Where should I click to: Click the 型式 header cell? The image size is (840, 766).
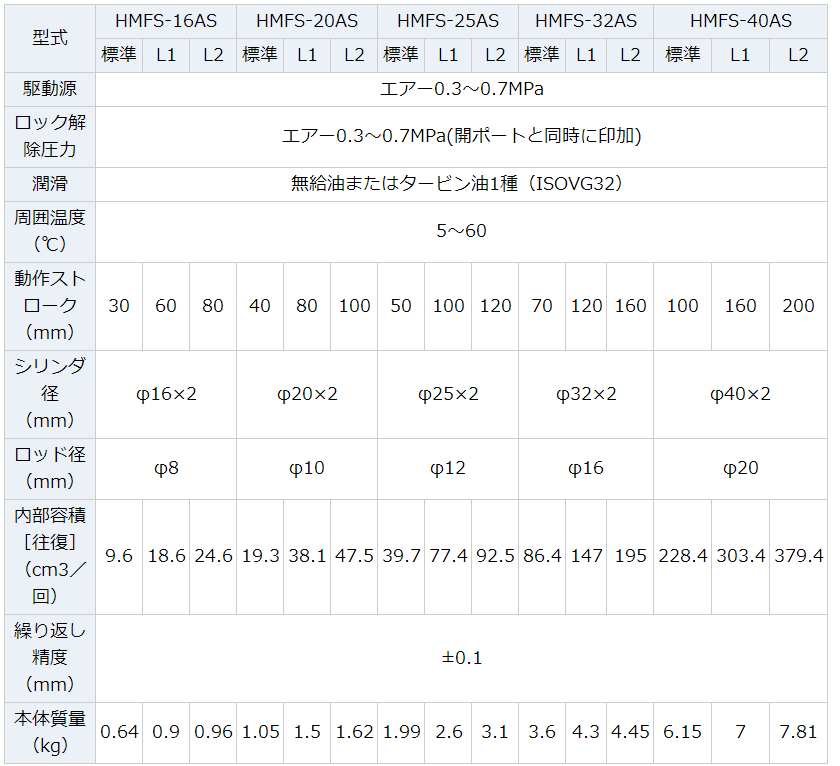(50, 38)
